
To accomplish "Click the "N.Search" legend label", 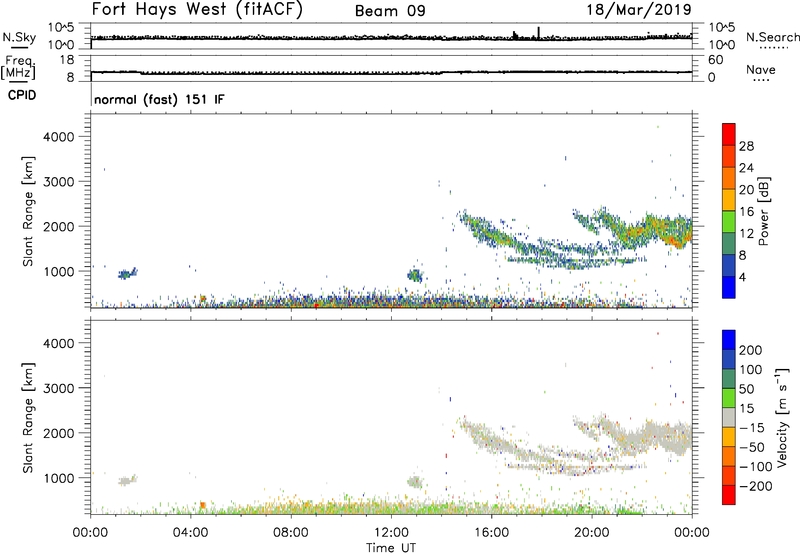I will (x=772, y=37).
